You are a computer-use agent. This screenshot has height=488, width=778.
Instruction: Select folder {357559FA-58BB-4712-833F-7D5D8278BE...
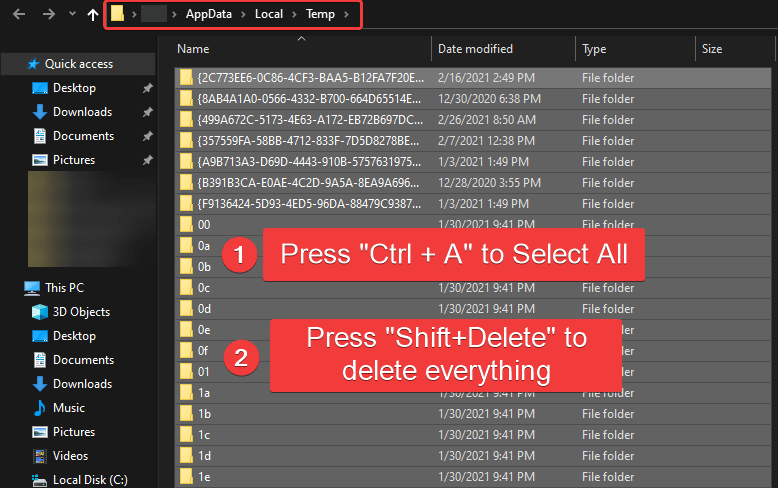tap(473, 141)
